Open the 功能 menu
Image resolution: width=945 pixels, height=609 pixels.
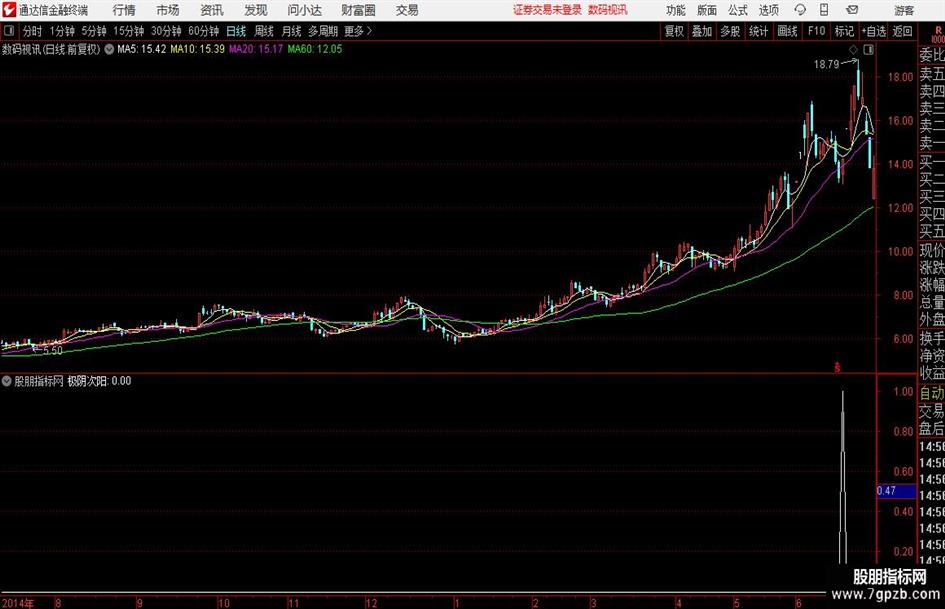click(676, 10)
